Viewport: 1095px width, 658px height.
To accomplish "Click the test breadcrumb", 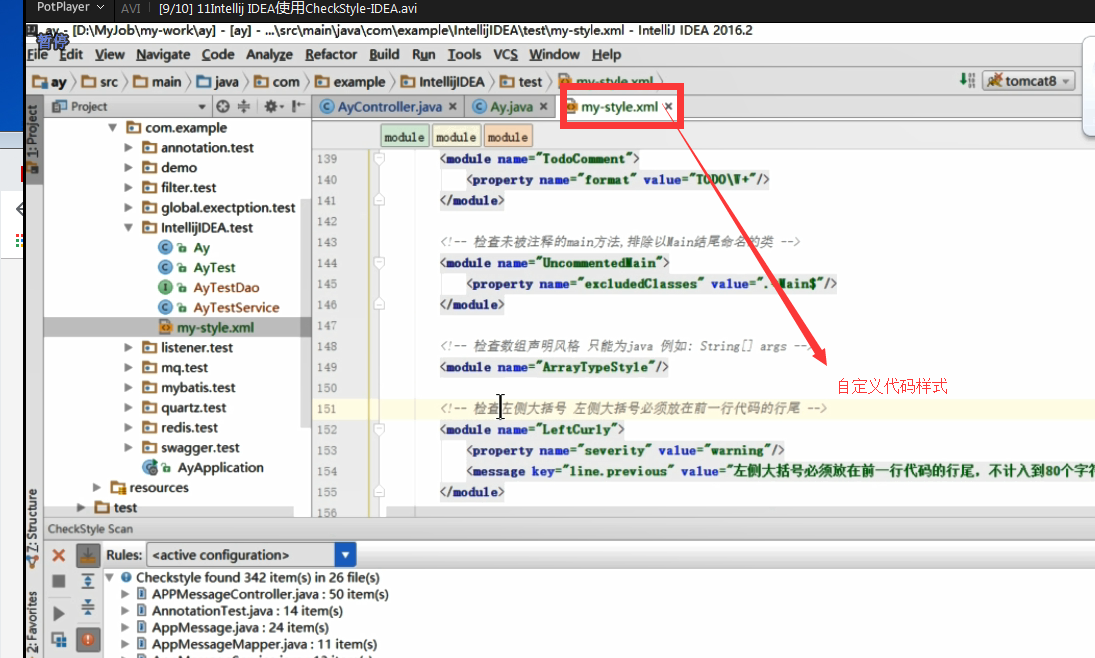I will click(522, 82).
